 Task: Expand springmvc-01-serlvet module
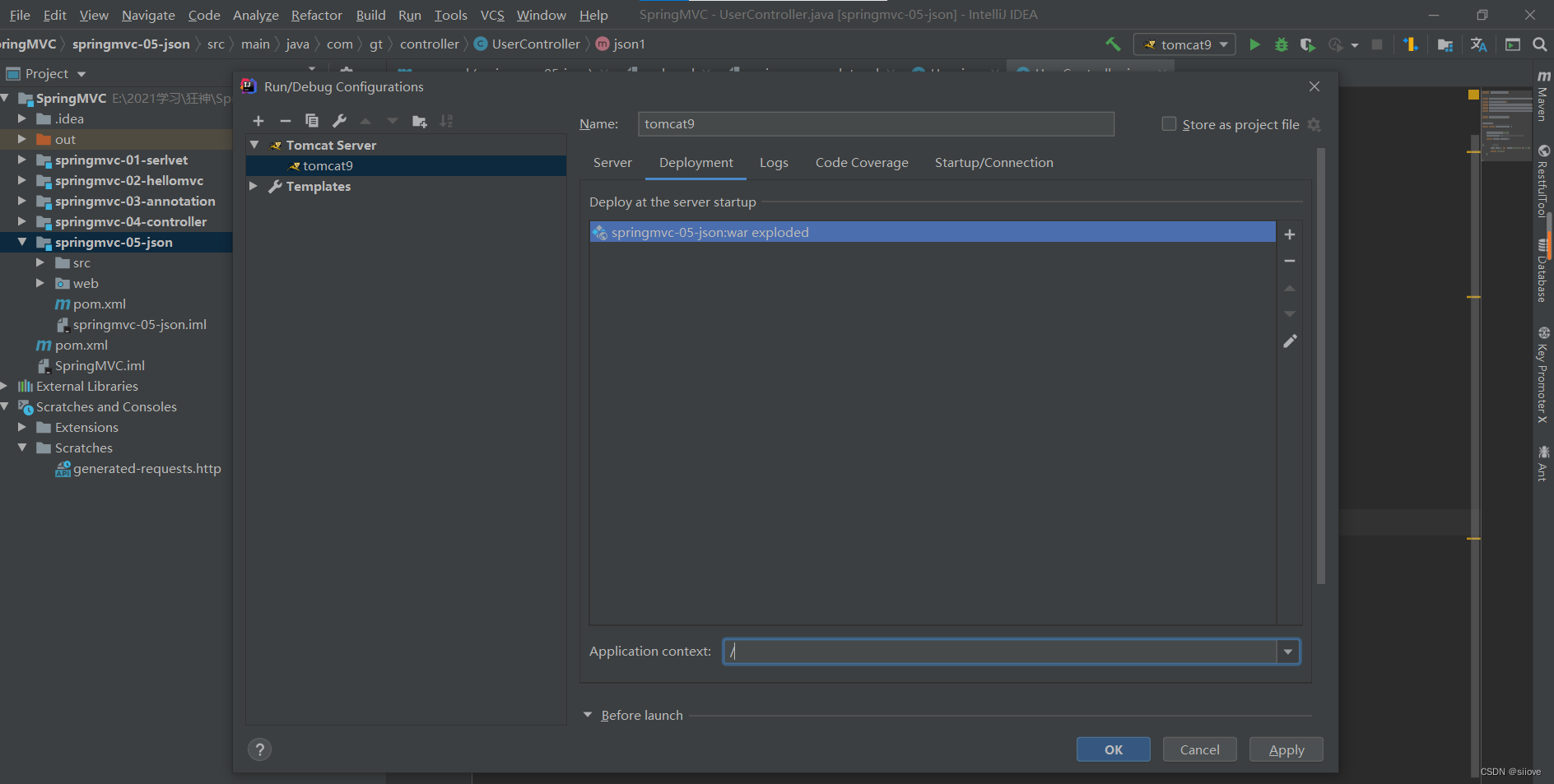22,160
